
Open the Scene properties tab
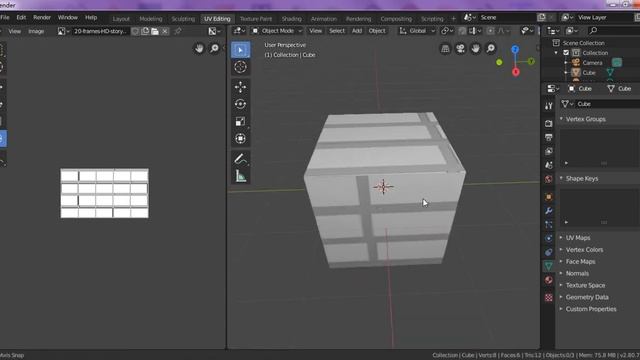(549, 165)
